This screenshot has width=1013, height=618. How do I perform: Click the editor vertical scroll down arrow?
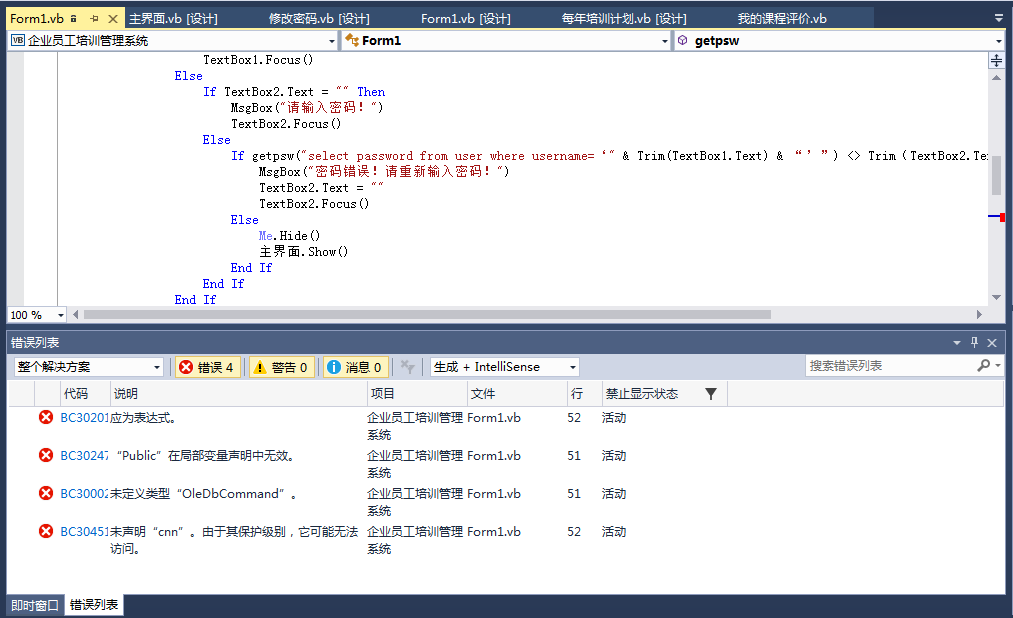[x=997, y=298]
